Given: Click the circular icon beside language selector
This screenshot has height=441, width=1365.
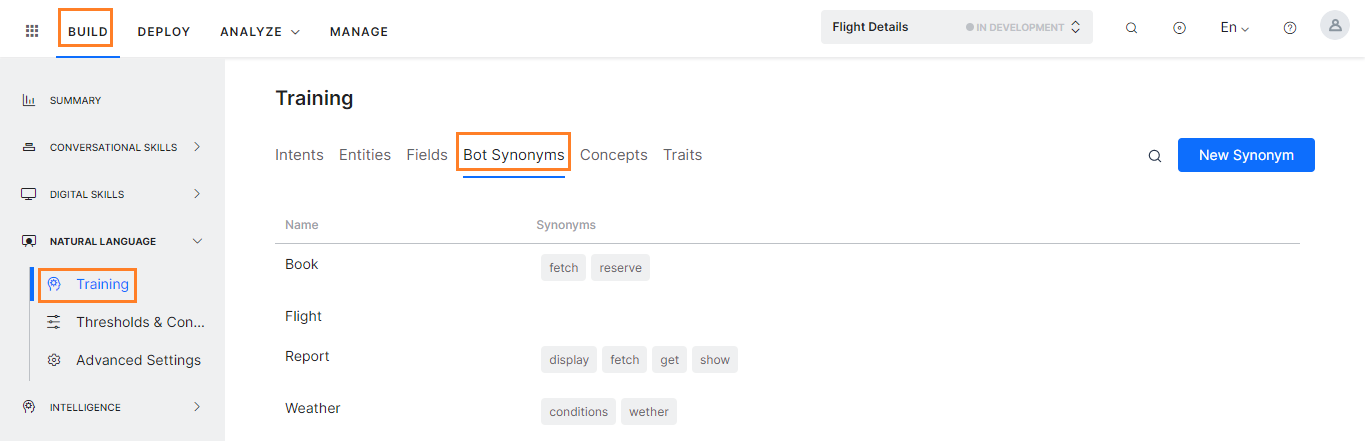Looking at the screenshot, I should click(1179, 28).
